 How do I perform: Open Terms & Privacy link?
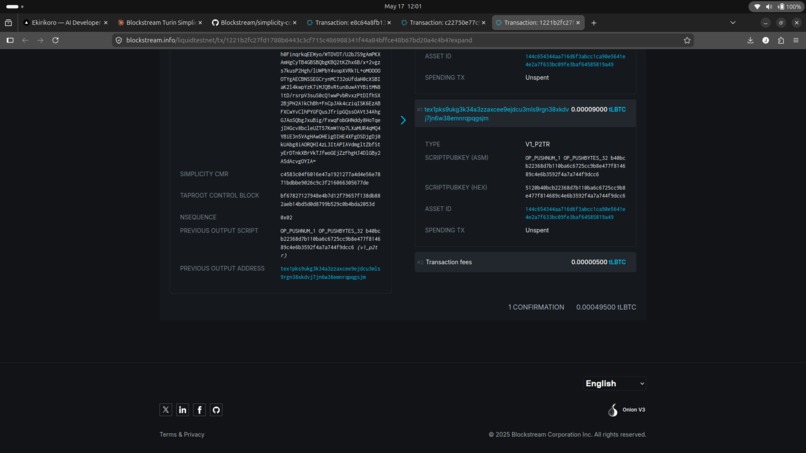click(182, 434)
